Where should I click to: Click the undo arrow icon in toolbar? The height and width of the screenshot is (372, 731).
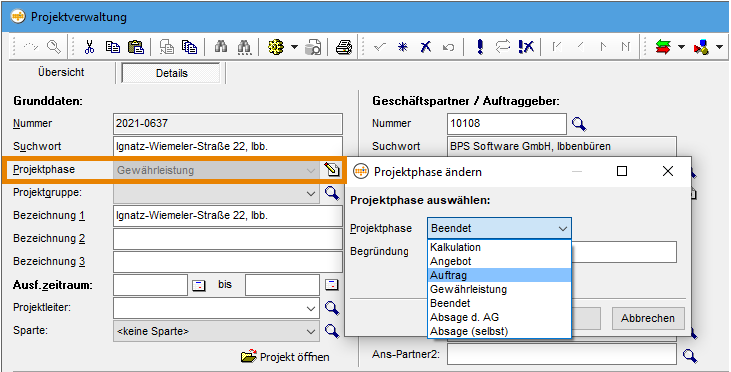pos(448,47)
